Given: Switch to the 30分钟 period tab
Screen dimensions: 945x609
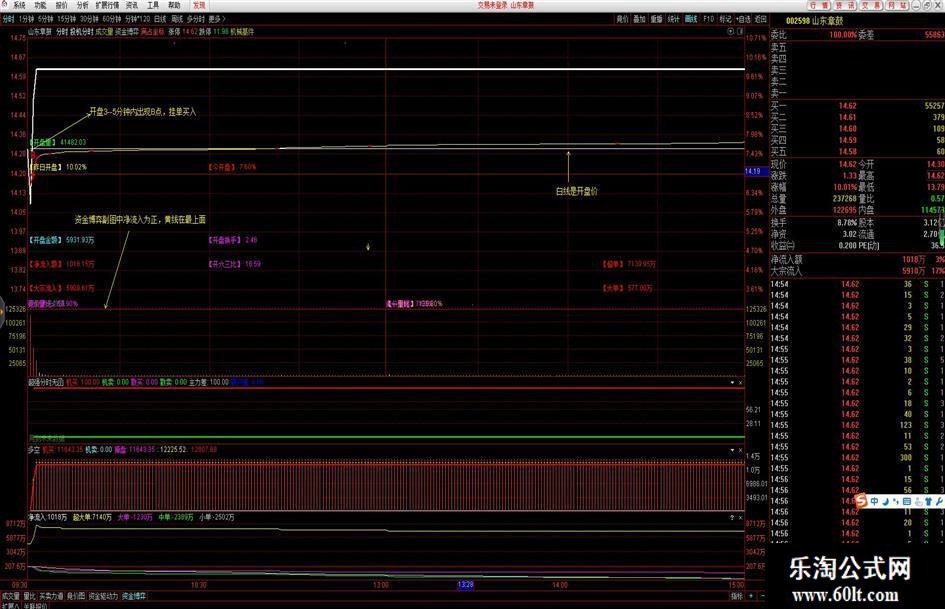Looking at the screenshot, I should click(90, 19).
